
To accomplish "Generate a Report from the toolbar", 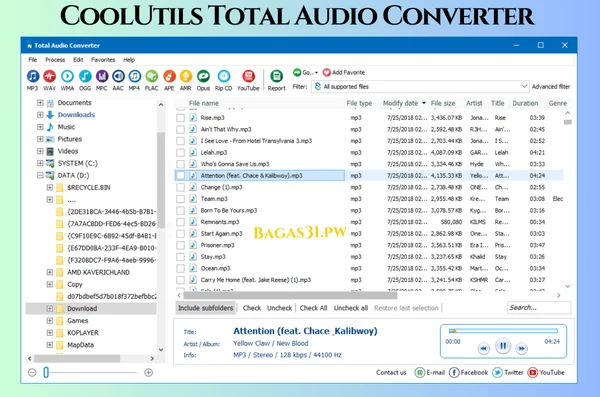I will click(276, 76).
